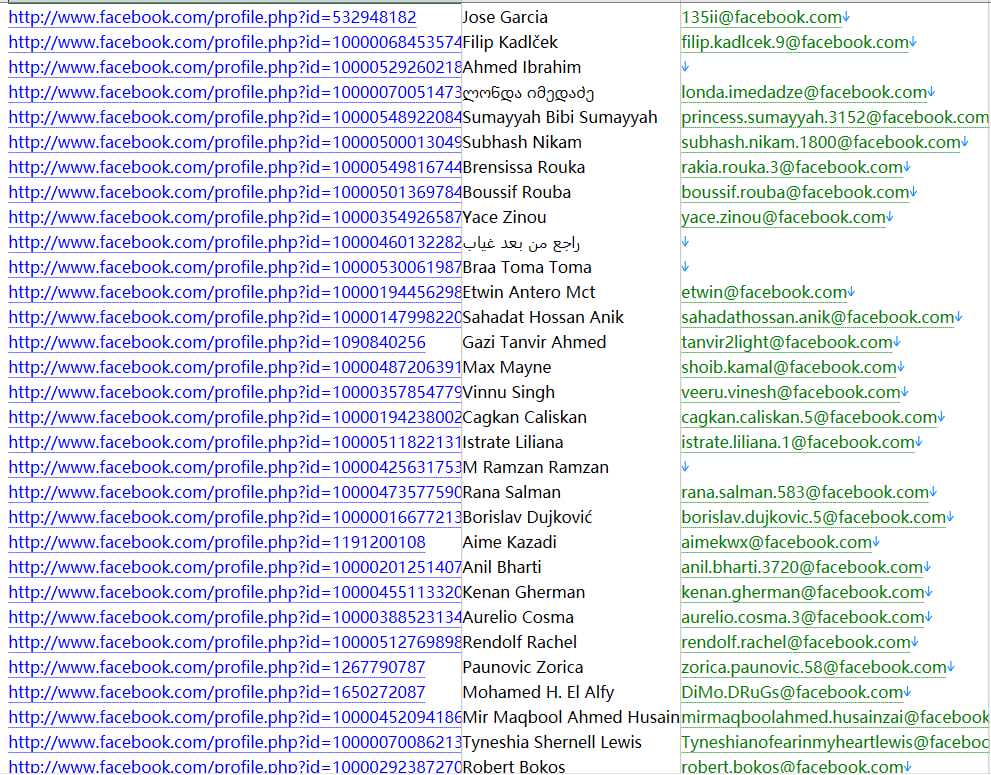This screenshot has width=991, height=775.
Task: Click email cagkan.caliskan.5@facebook.com
Action: (x=809, y=417)
